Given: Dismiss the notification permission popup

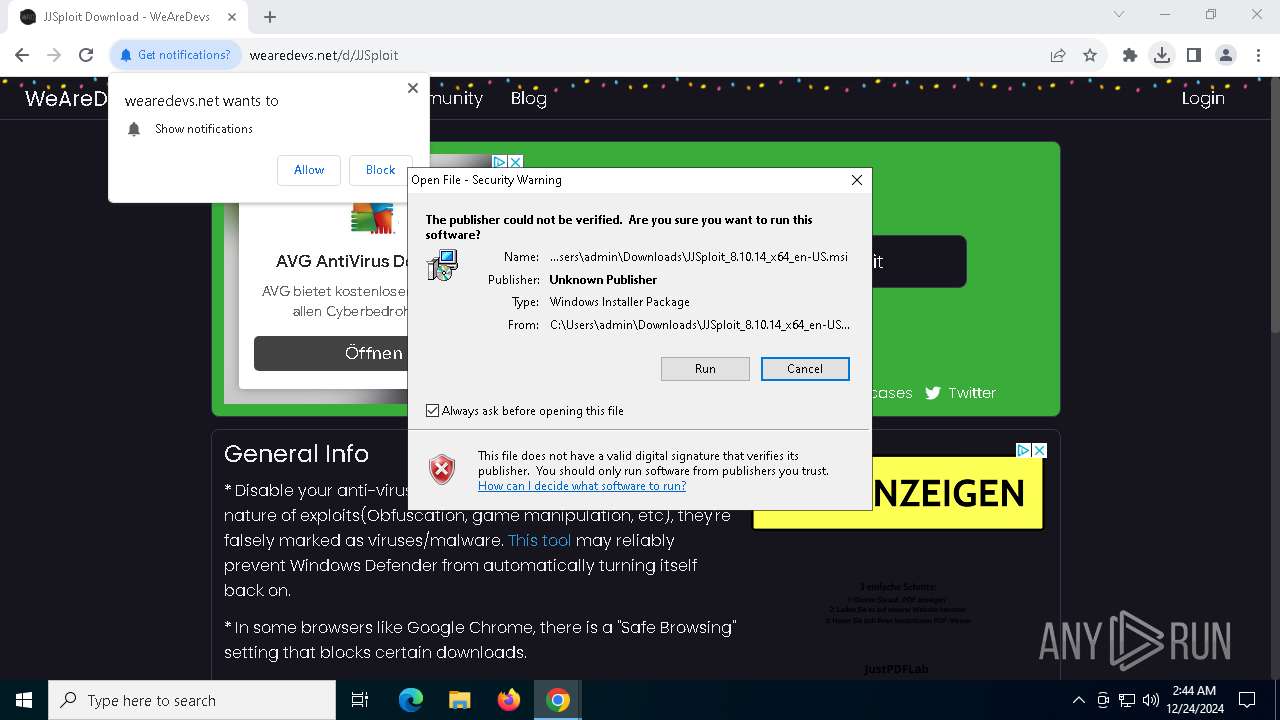Looking at the screenshot, I should click(x=413, y=88).
